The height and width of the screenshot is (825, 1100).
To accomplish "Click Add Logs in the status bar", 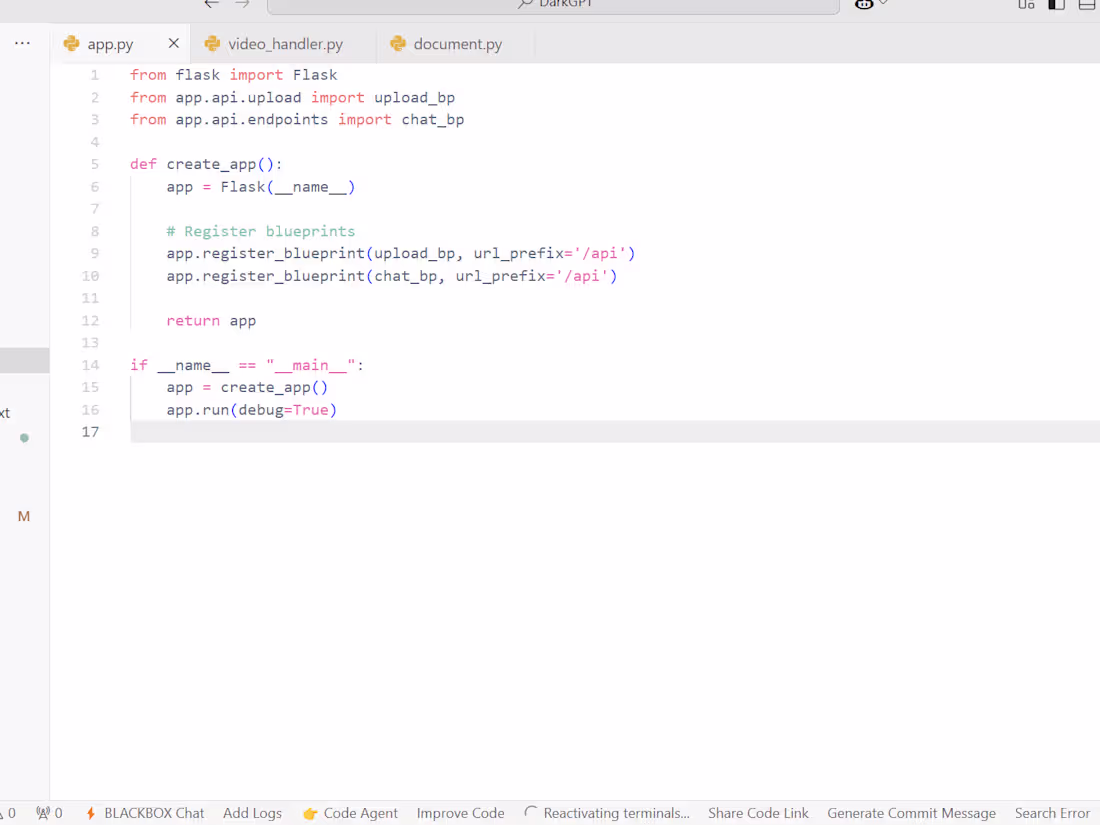I will coord(252,813).
